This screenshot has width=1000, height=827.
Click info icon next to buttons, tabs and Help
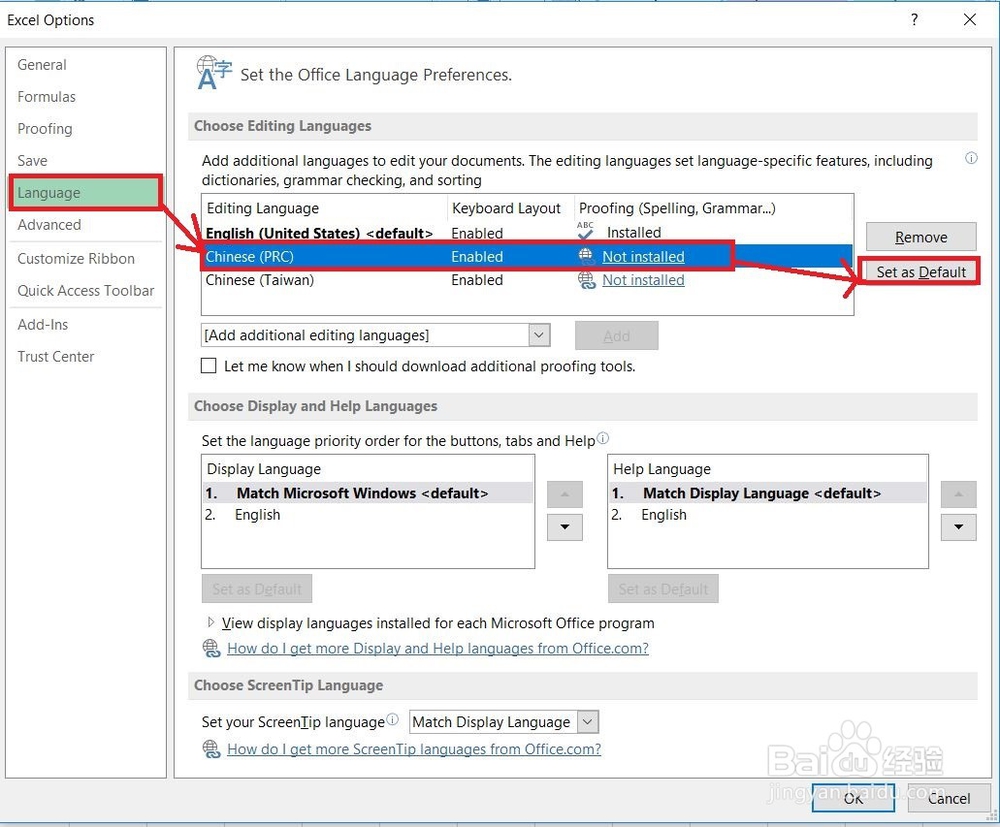pos(603,439)
